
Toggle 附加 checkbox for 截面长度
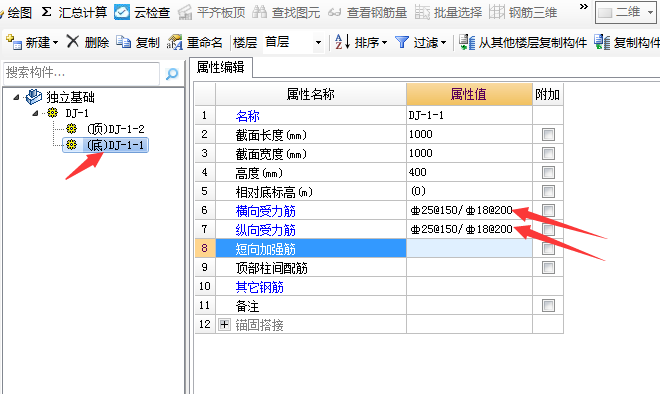(548, 135)
